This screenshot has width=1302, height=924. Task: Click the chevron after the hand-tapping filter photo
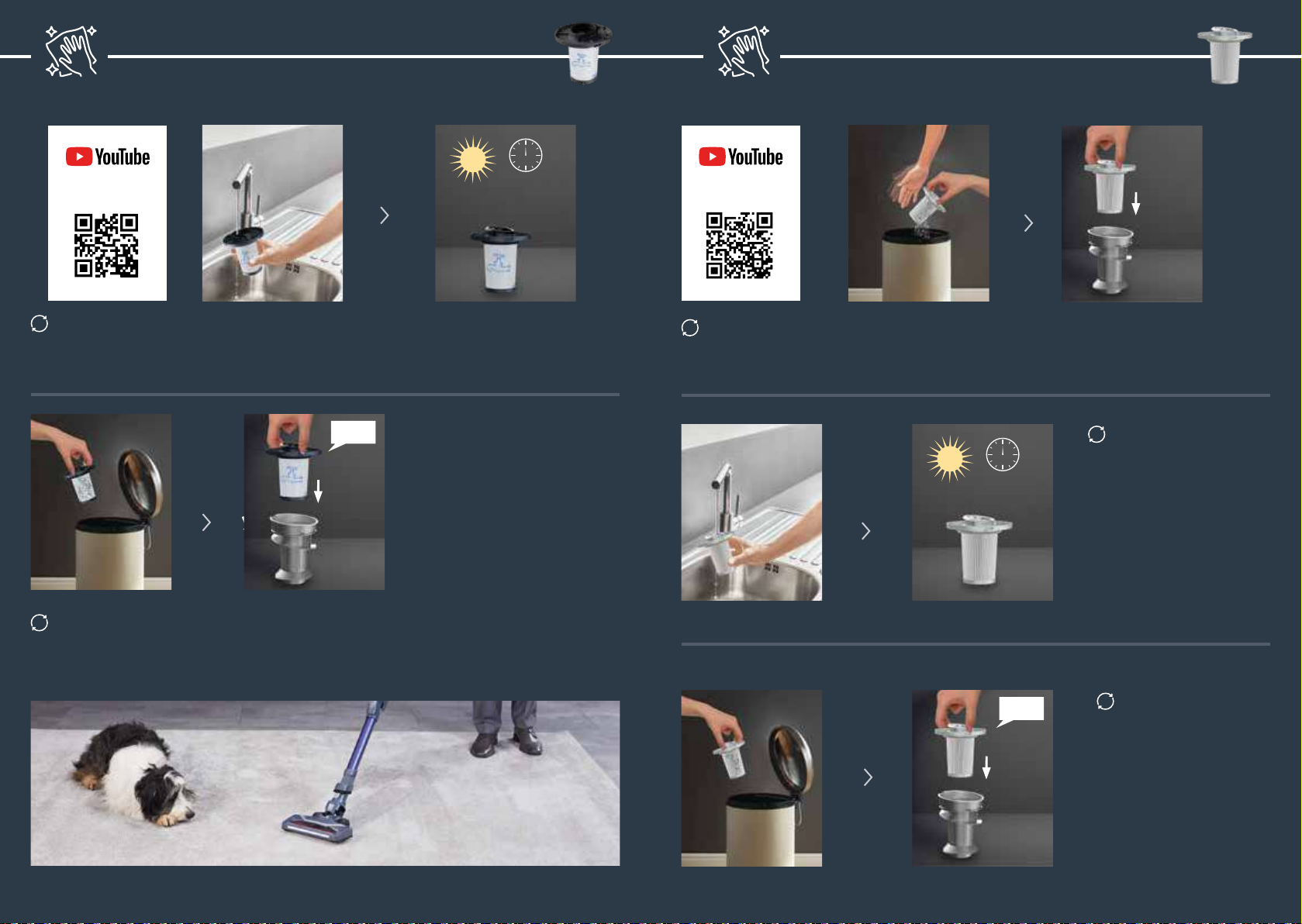coord(1028,223)
